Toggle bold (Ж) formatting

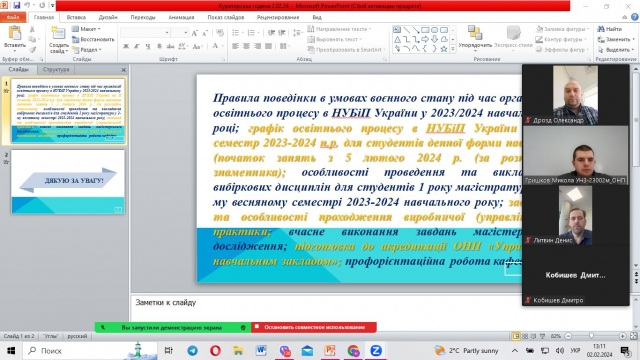[x=126, y=46]
